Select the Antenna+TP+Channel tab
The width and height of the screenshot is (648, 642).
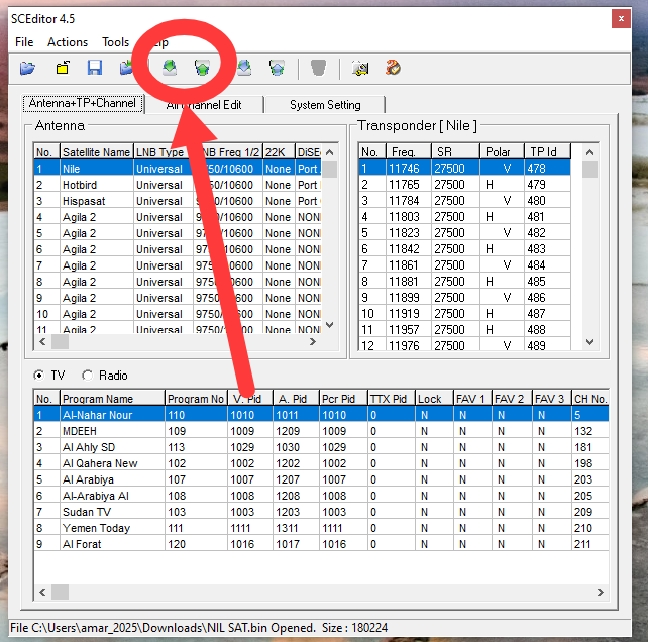click(85, 104)
